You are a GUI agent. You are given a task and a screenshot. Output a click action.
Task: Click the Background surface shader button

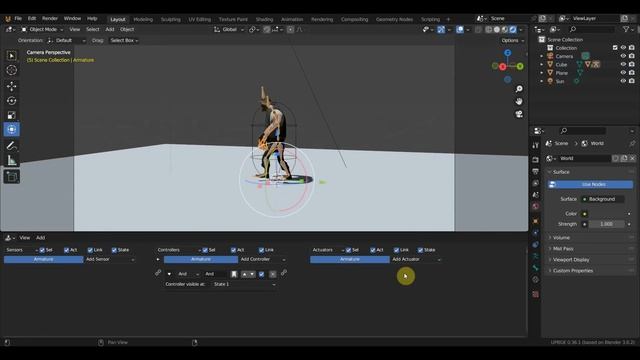pos(602,199)
